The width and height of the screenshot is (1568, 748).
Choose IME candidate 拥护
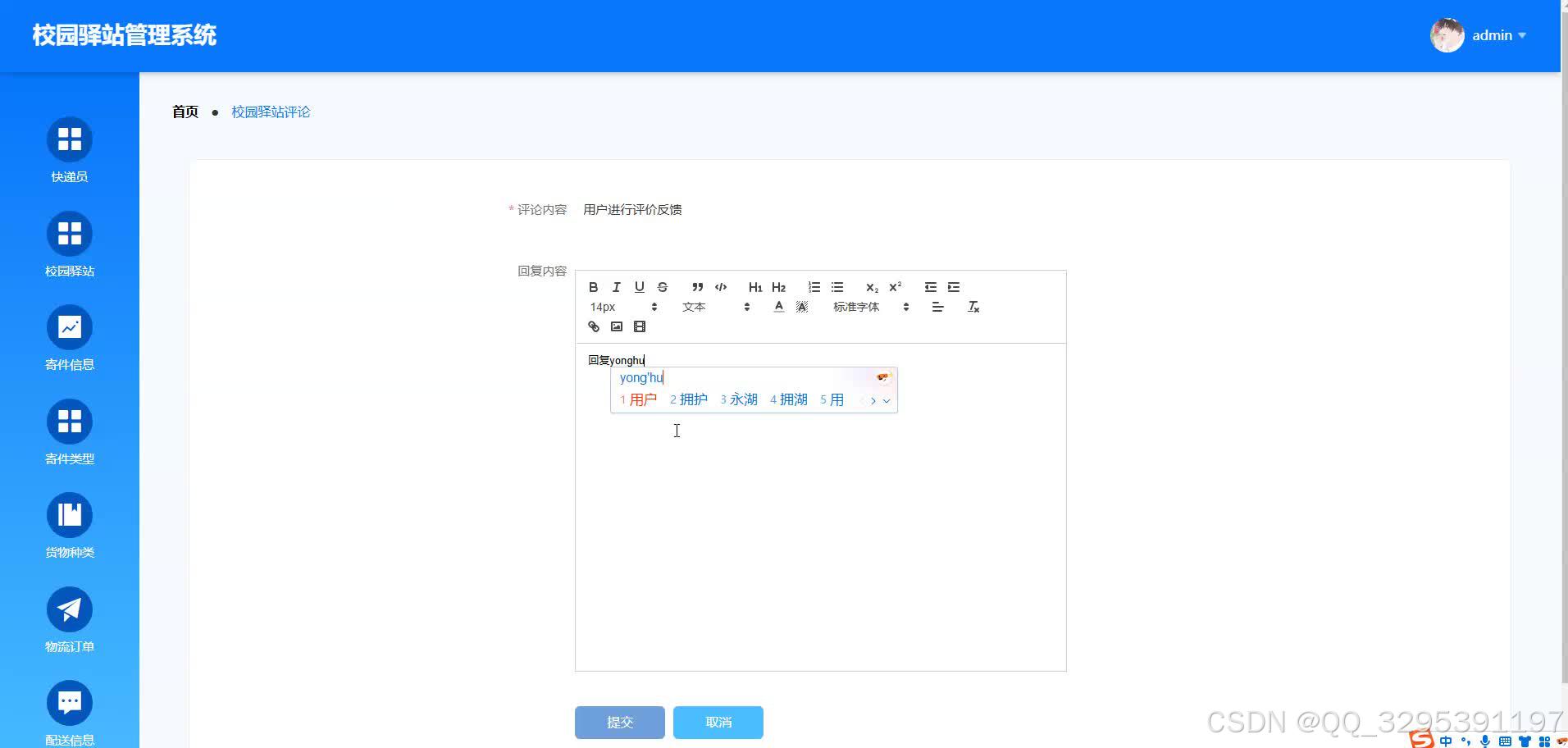[689, 399]
